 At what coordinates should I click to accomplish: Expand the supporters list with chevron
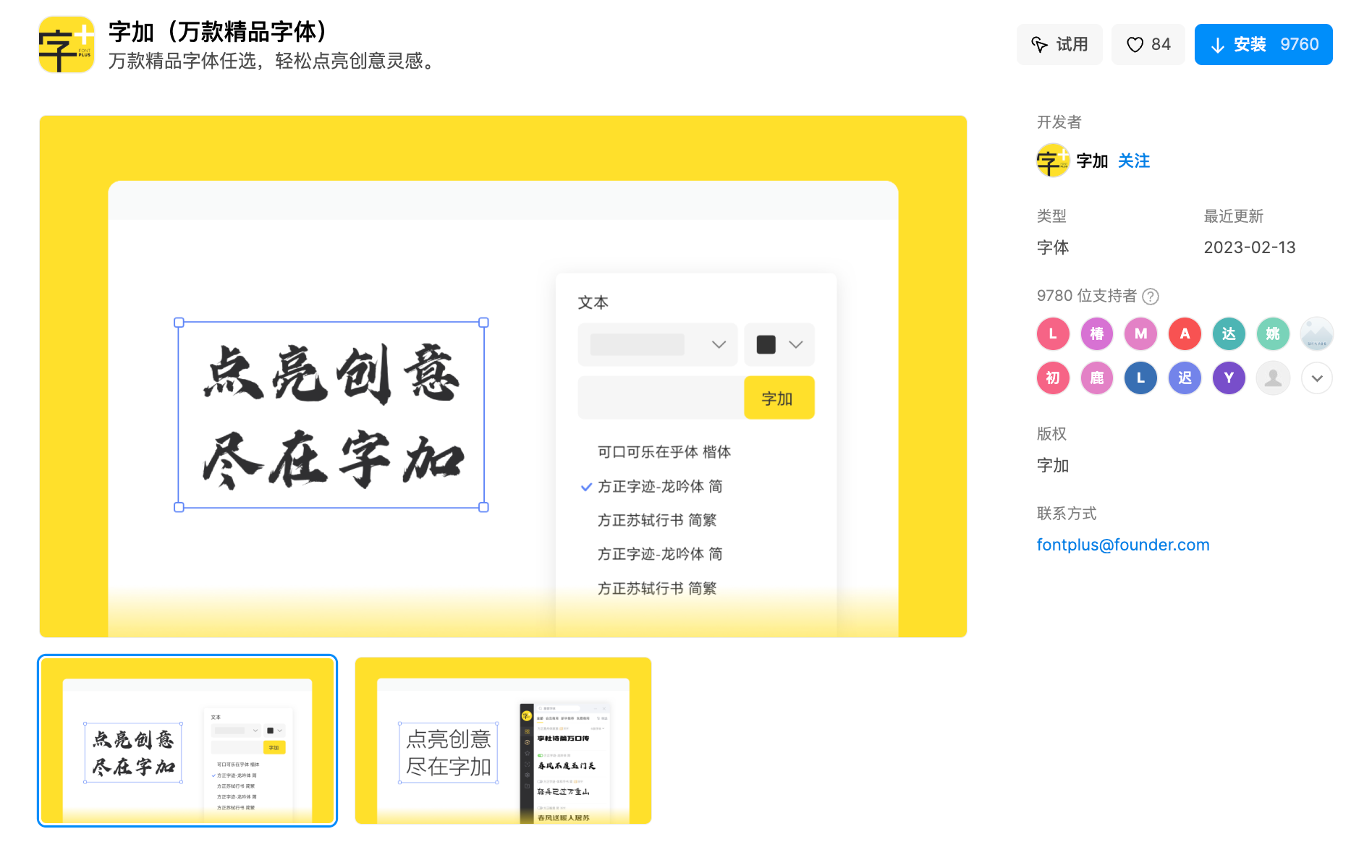click(x=1317, y=378)
